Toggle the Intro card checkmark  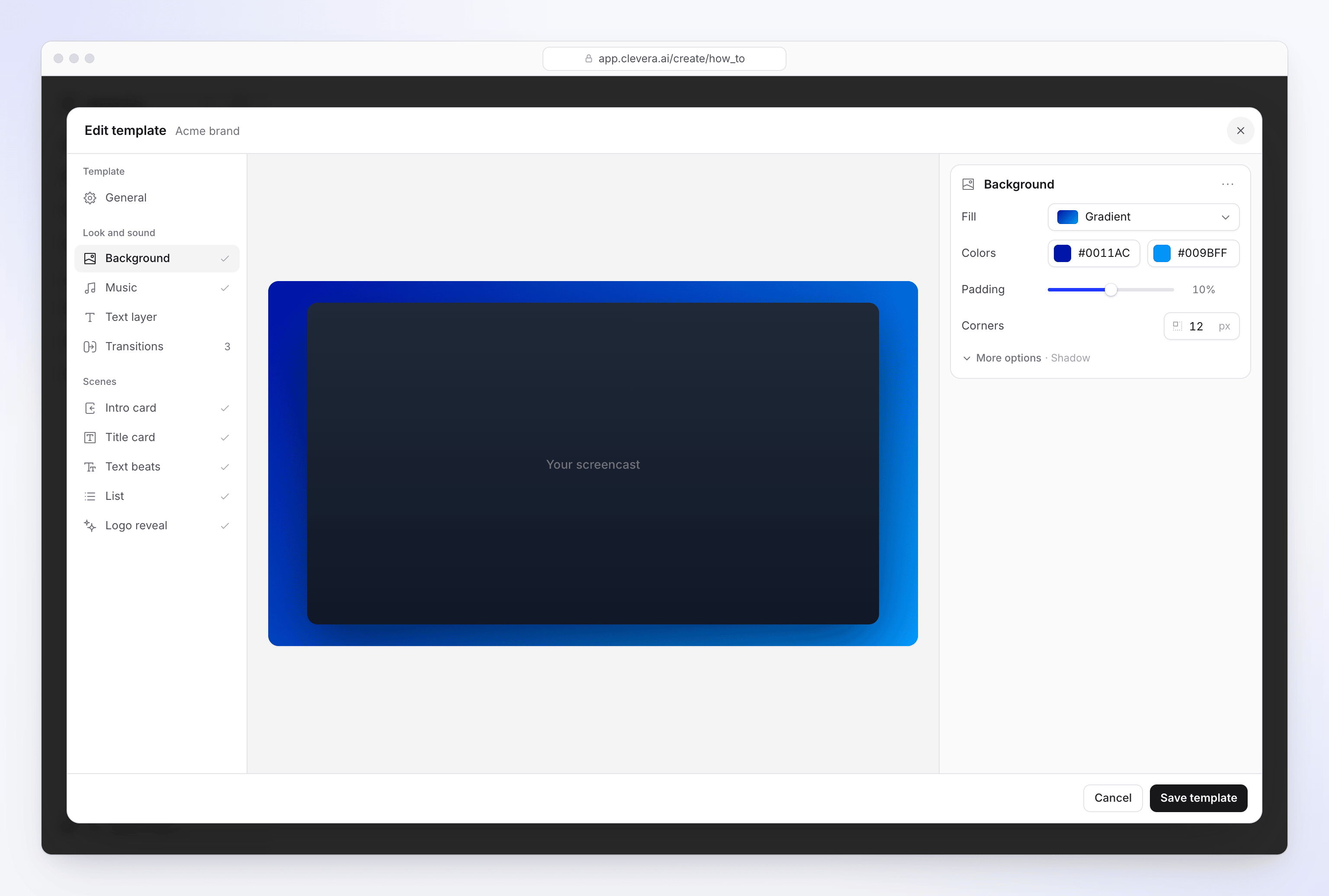click(225, 408)
